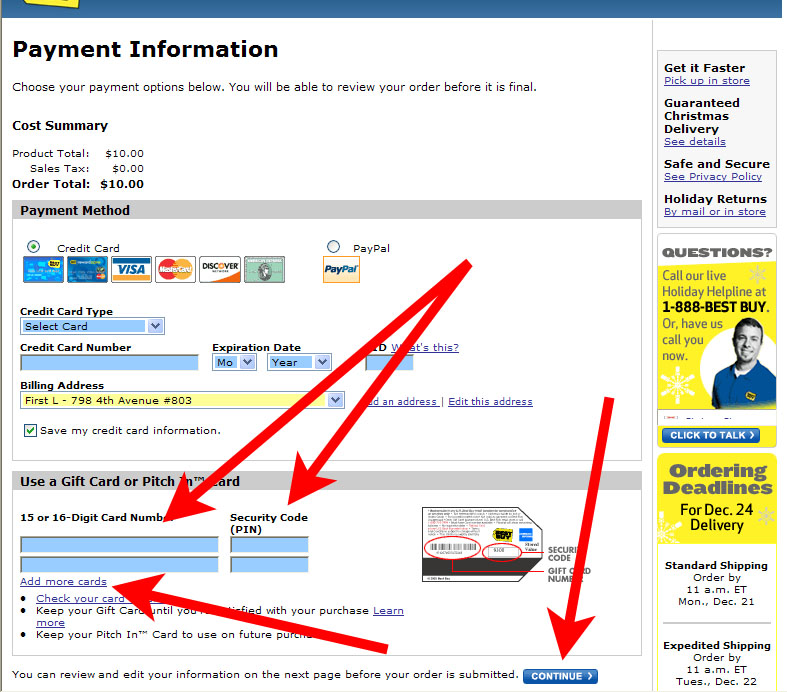This screenshot has height=692, width=787.
Task: Click the Order Total $10.00 amount
Action: [x=122, y=184]
